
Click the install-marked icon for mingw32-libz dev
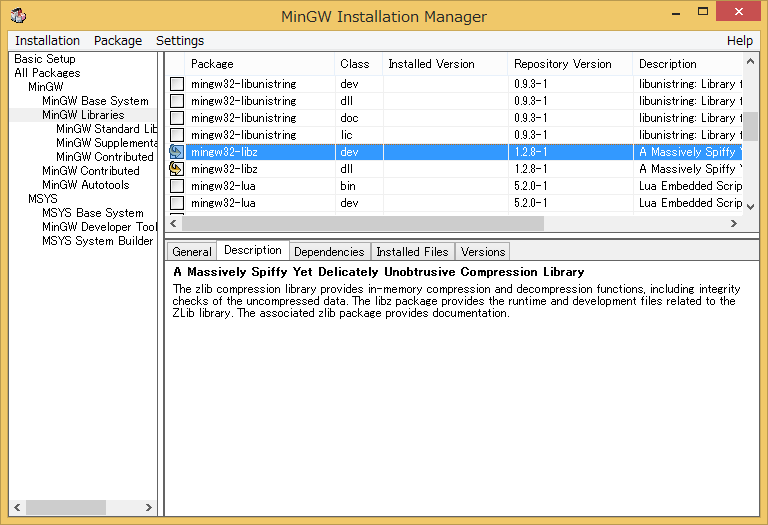176,152
